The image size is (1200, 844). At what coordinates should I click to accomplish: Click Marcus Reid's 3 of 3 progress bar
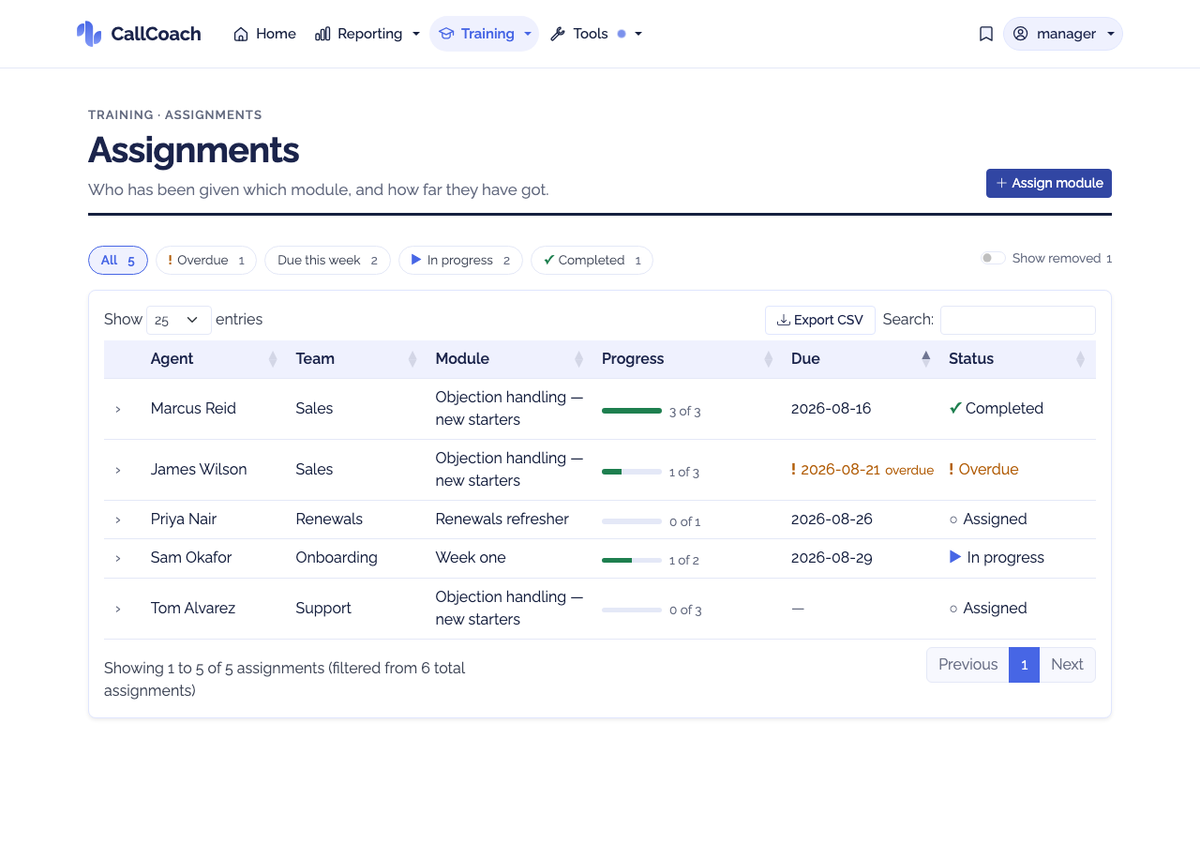[x=632, y=411]
